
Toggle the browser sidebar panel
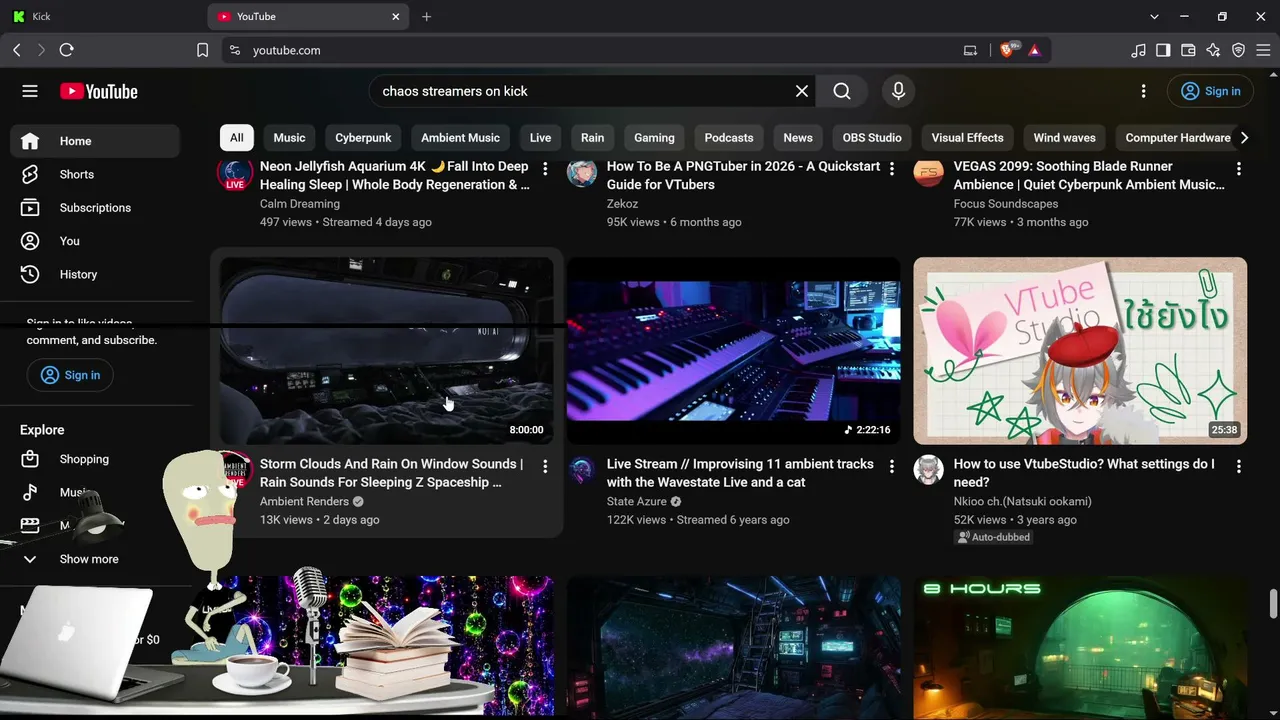[1163, 50]
